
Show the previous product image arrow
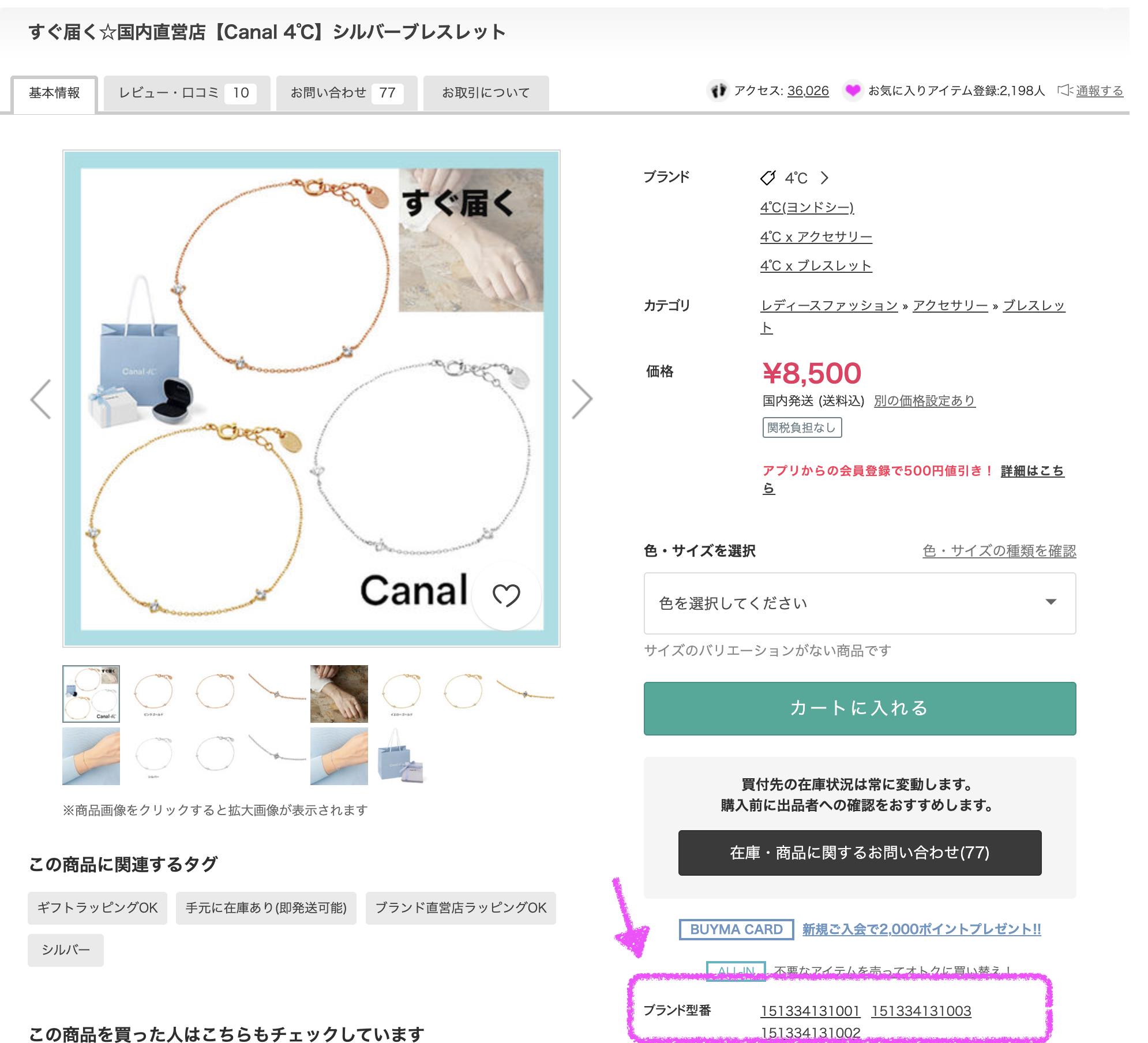40,399
